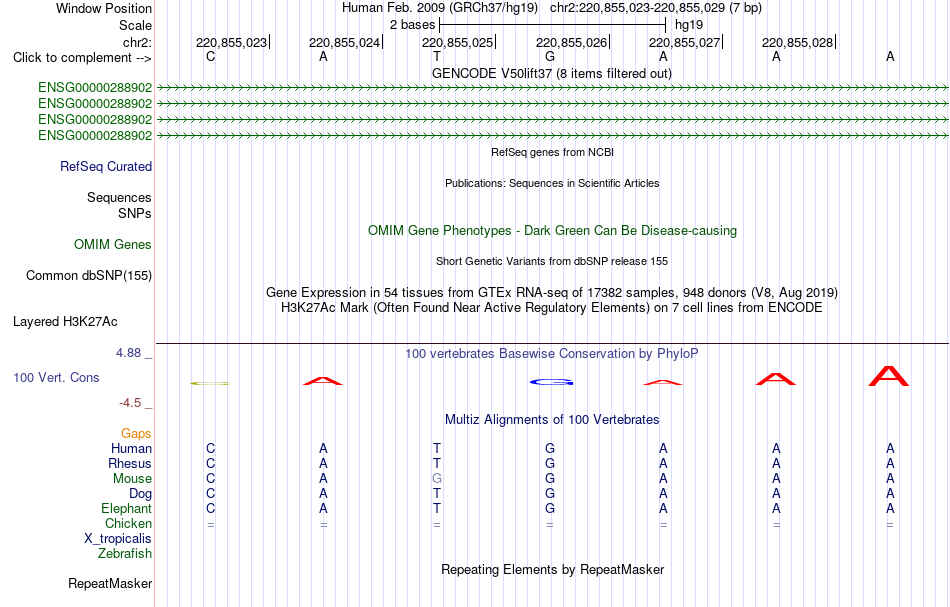Click coordinate label 220,855,025
Screen dimensions: 950x607
pyautogui.click(x=457, y=42)
